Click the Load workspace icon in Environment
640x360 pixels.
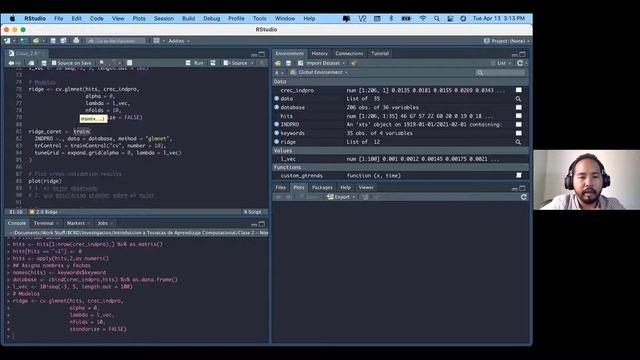coord(278,63)
